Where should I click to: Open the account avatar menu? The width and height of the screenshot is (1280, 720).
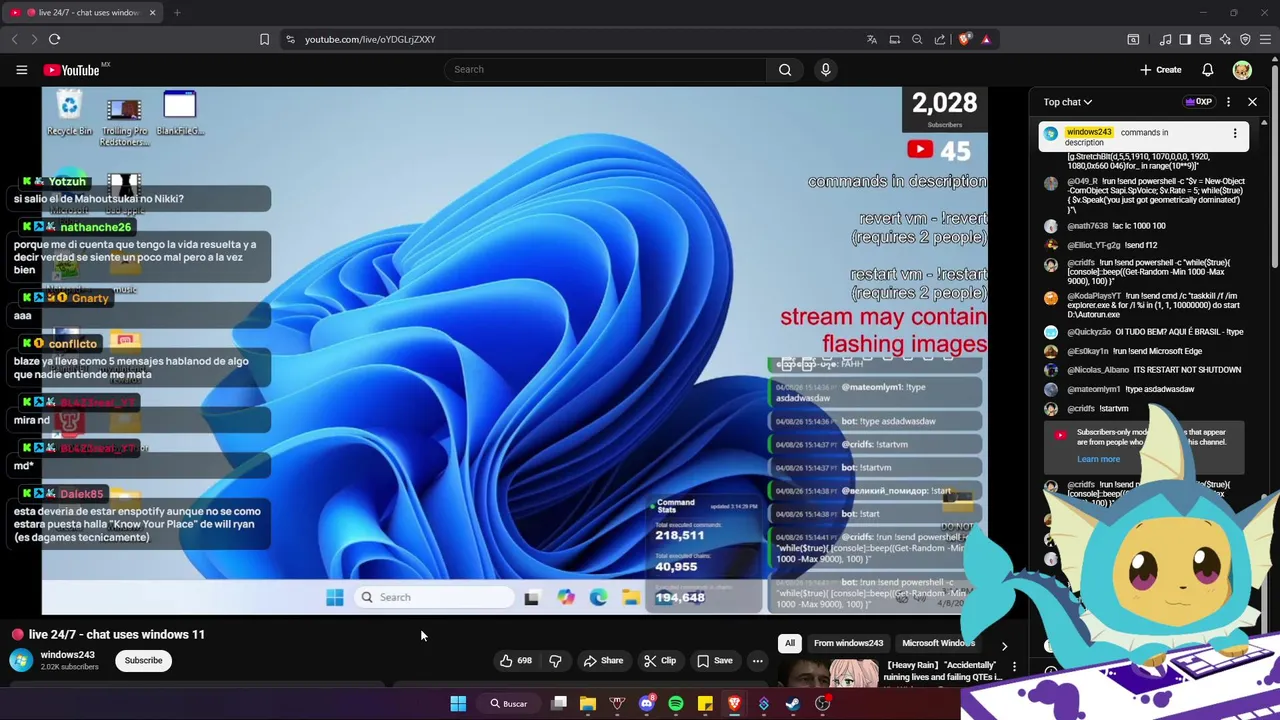point(1242,70)
